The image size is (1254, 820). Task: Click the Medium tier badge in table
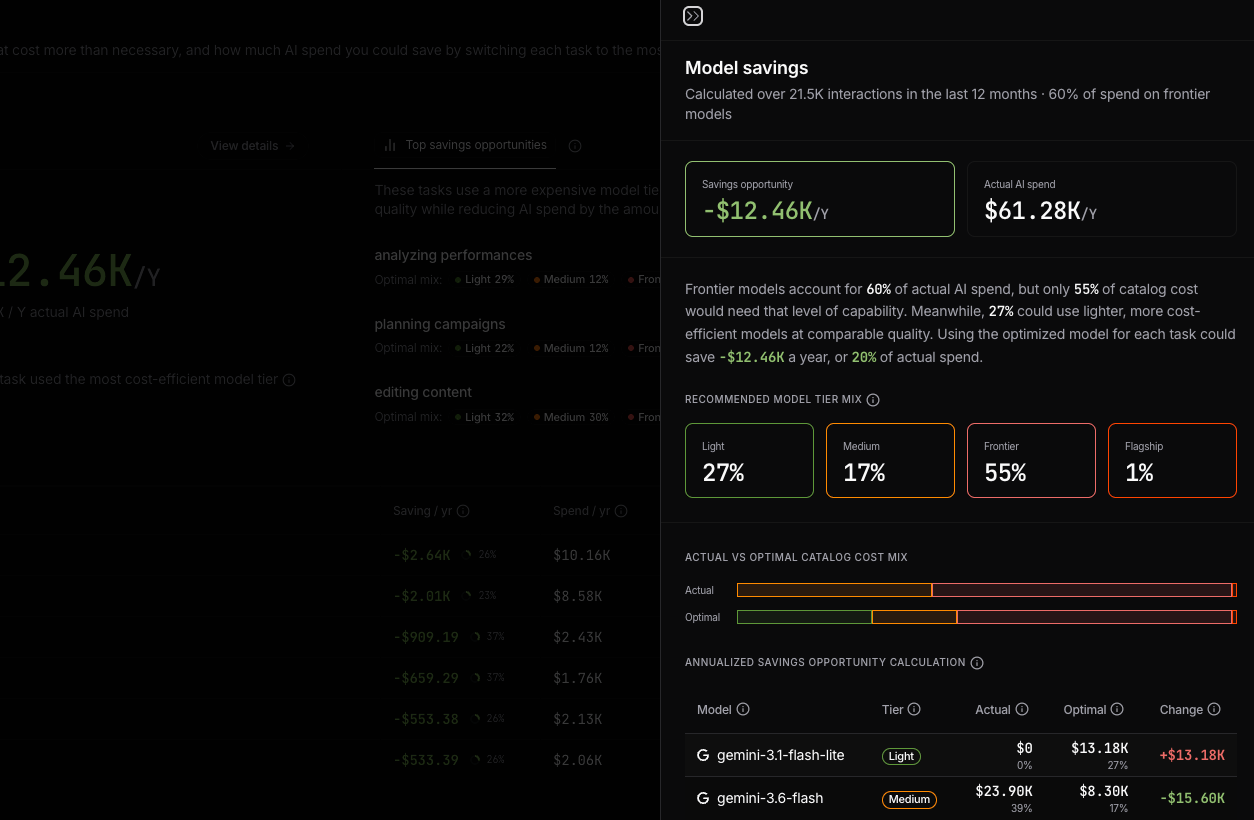click(x=909, y=799)
